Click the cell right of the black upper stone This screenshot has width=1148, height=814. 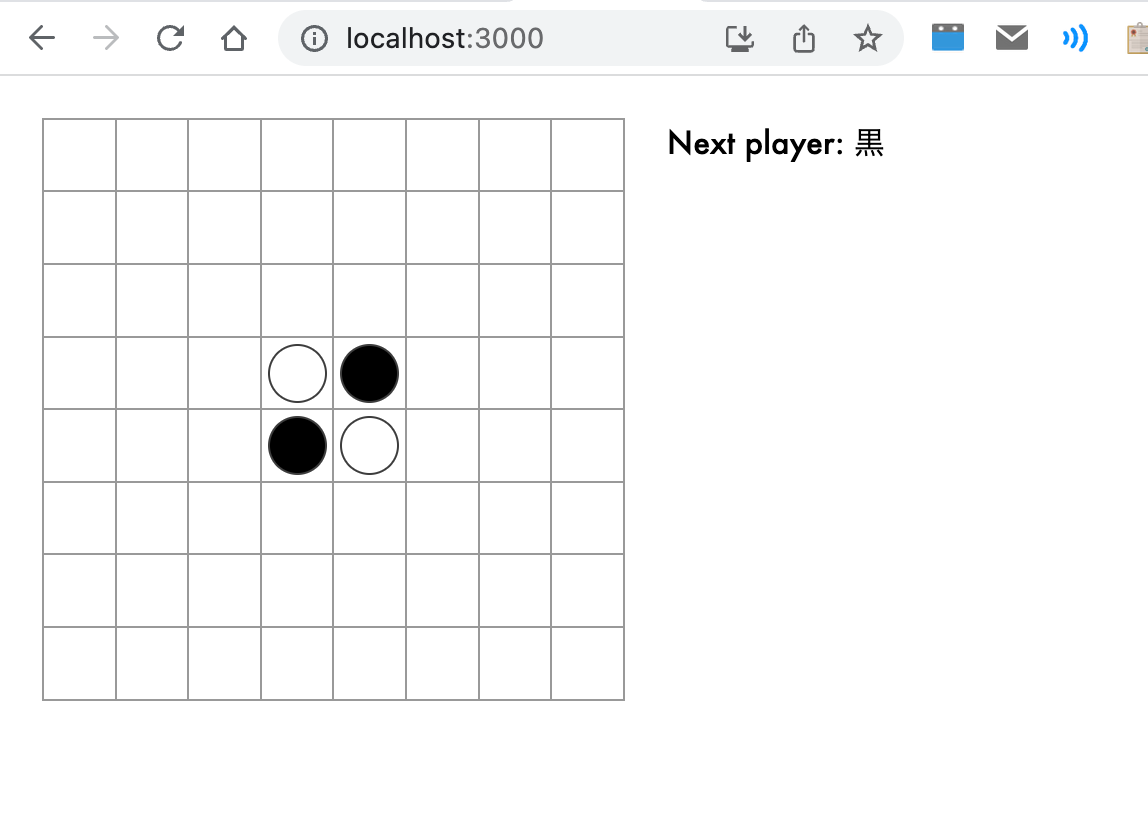click(442, 373)
